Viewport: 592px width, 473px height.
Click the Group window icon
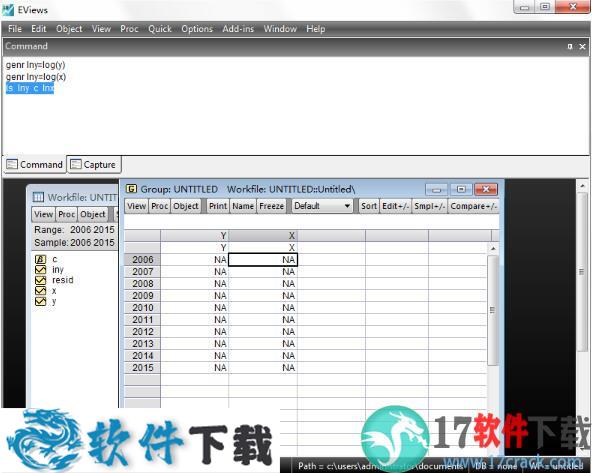point(131,189)
